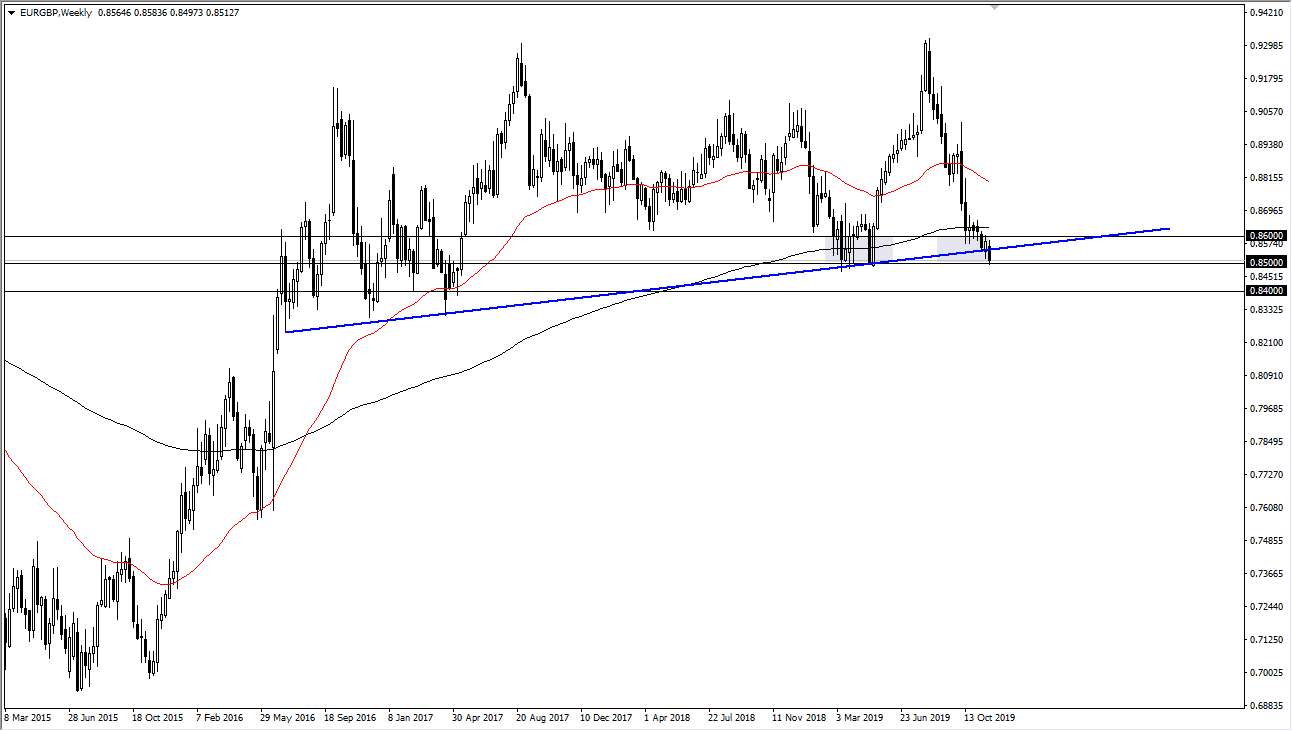Expand the symbol dropdown arrow beside EURGBP,Weekly
Image resolution: width=1292 pixels, height=731 pixels.
tap(12, 13)
